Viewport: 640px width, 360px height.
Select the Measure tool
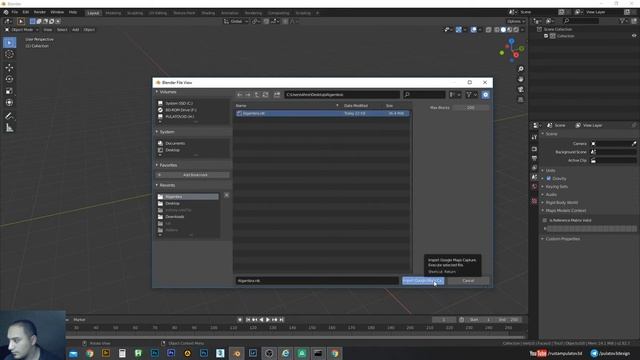9,128
